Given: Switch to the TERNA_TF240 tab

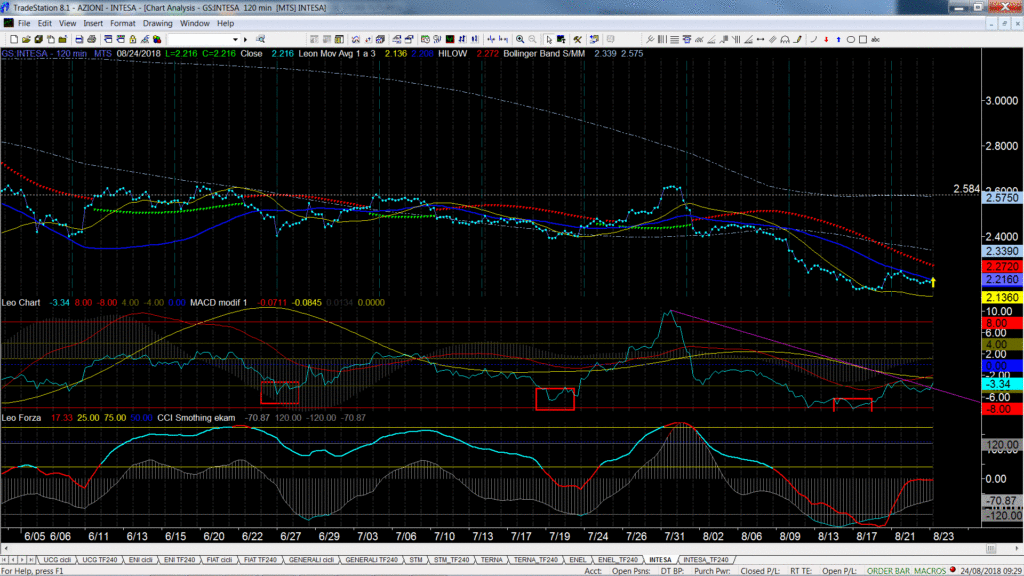Looking at the screenshot, I should [x=536, y=560].
